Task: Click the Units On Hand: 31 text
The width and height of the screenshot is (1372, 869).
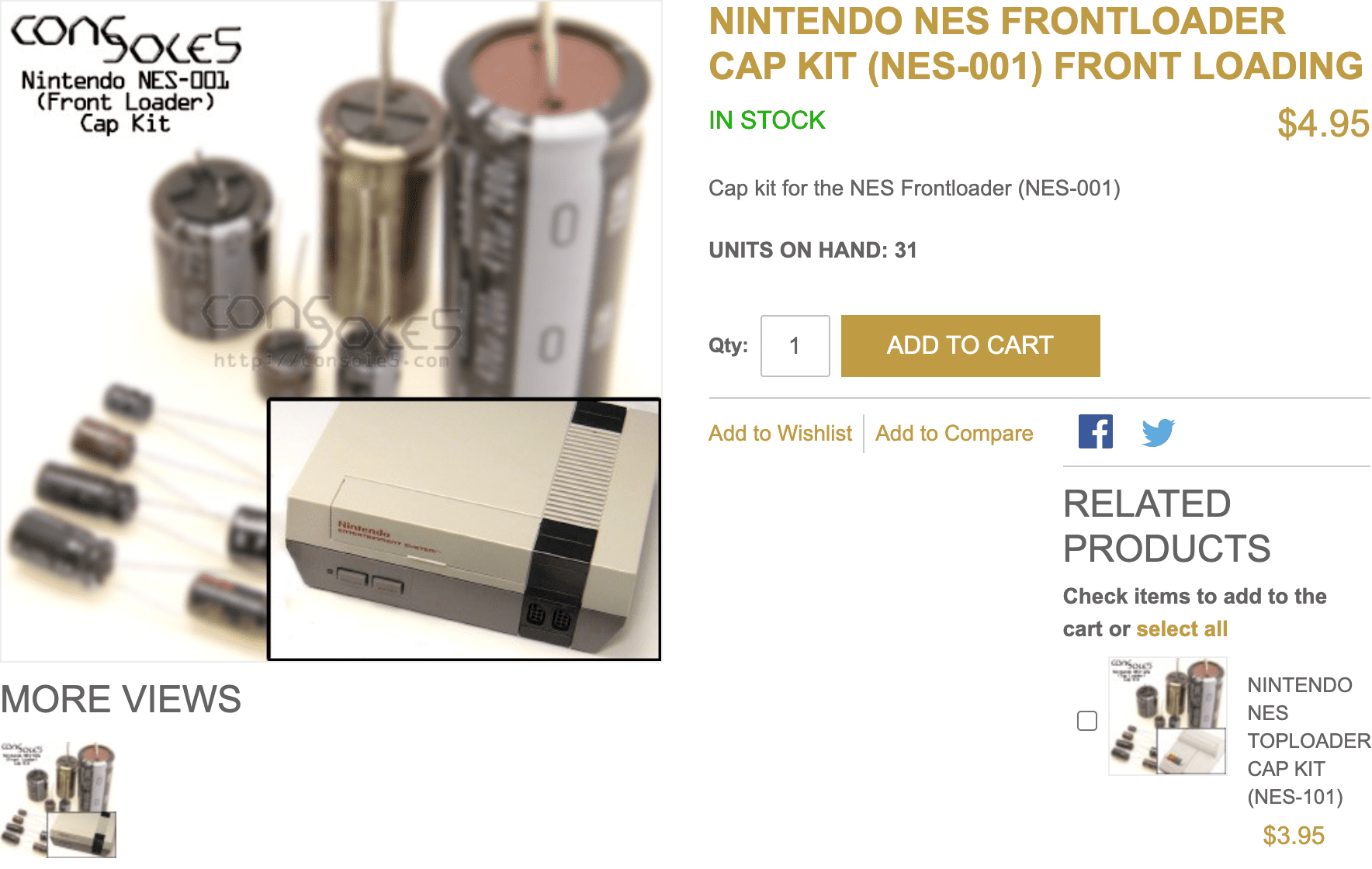Action: point(812,250)
